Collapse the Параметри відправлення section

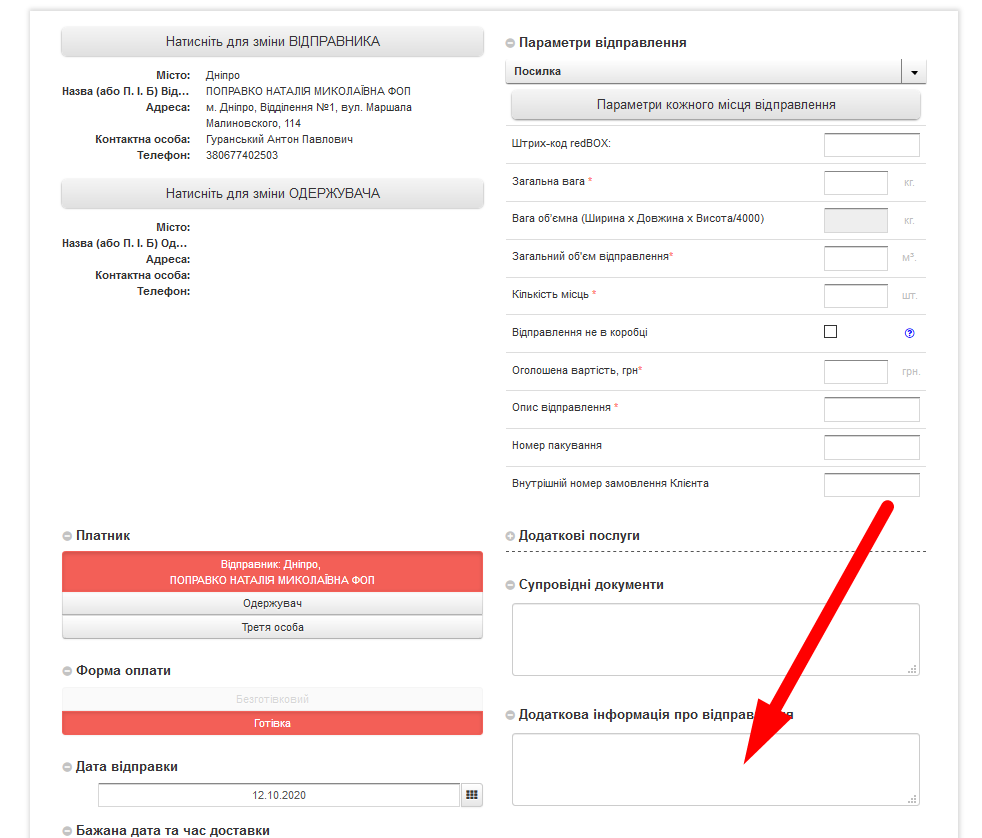(511, 43)
